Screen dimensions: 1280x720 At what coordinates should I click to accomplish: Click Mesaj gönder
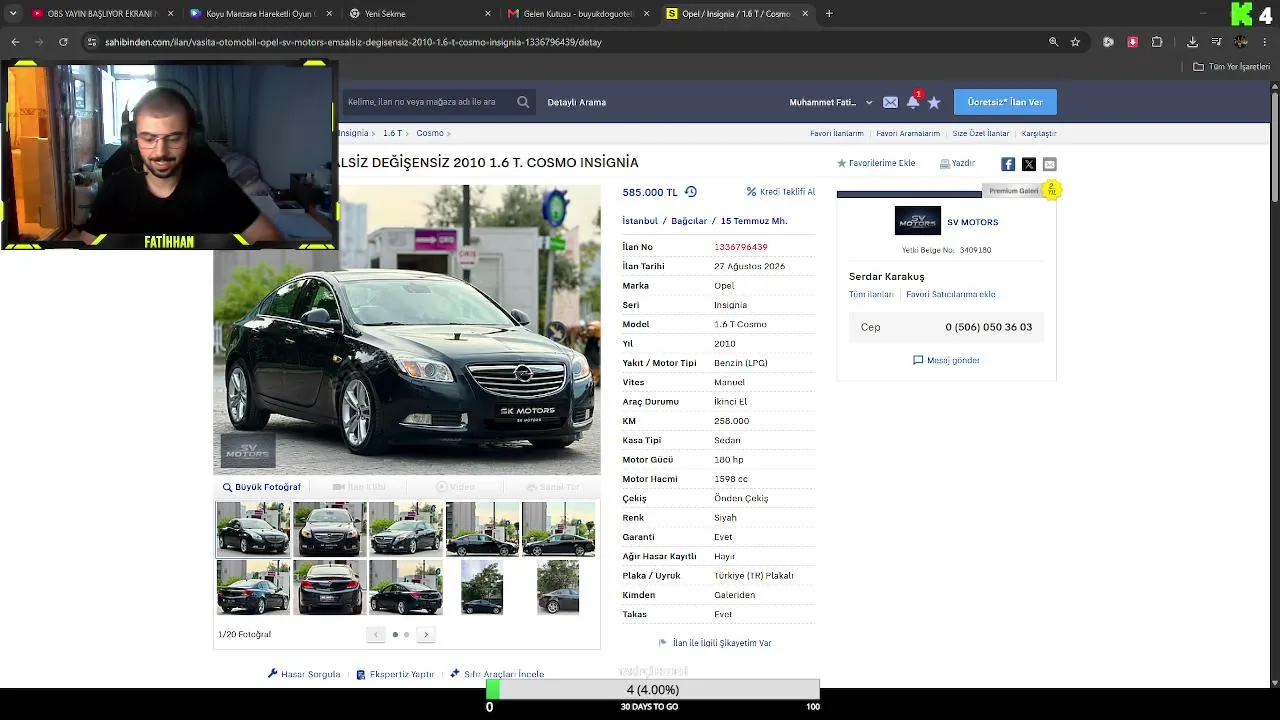946,360
